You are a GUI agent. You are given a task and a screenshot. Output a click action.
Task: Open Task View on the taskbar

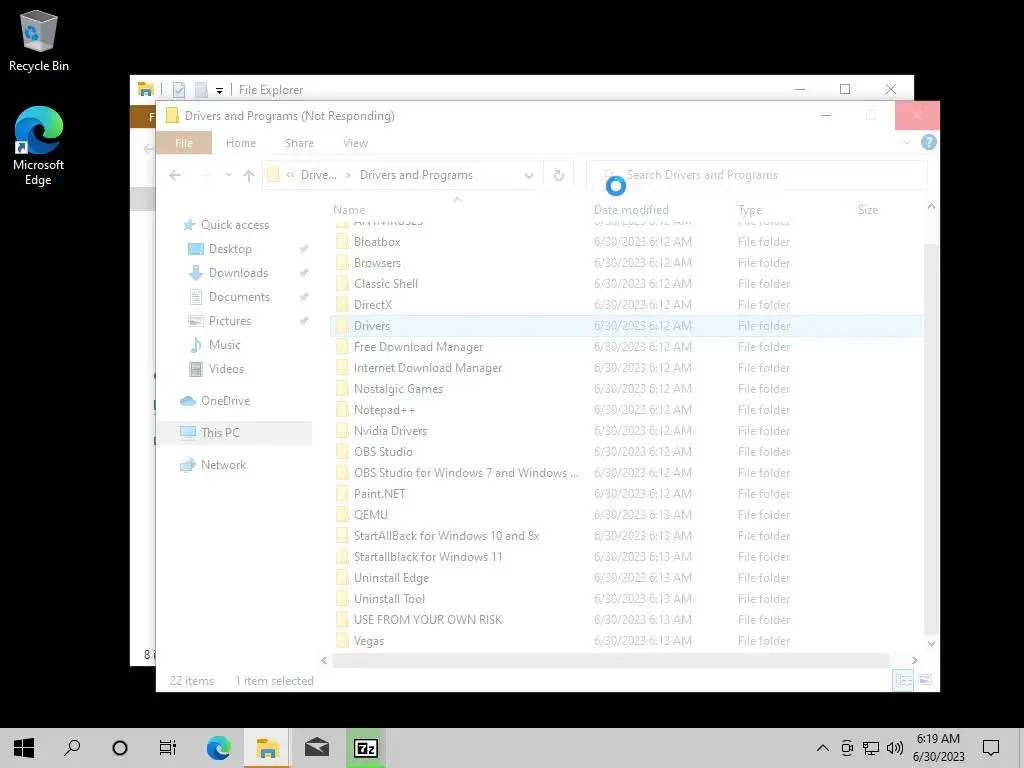168,748
